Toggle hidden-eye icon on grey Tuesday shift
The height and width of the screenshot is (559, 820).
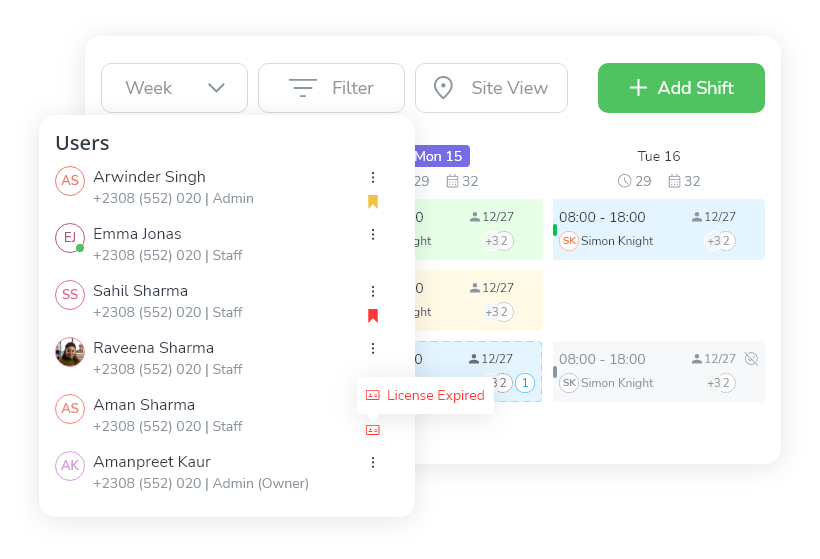pyautogui.click(x=752, y=358)
